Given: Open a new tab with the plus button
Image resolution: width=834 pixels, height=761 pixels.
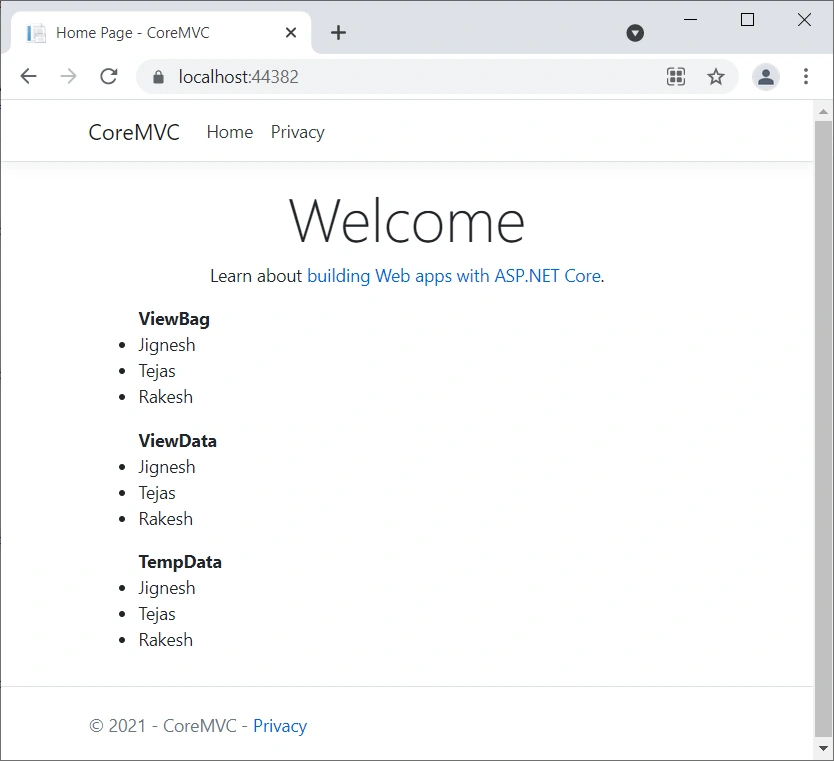Looking at the screenshot, I should coord(338,33).
